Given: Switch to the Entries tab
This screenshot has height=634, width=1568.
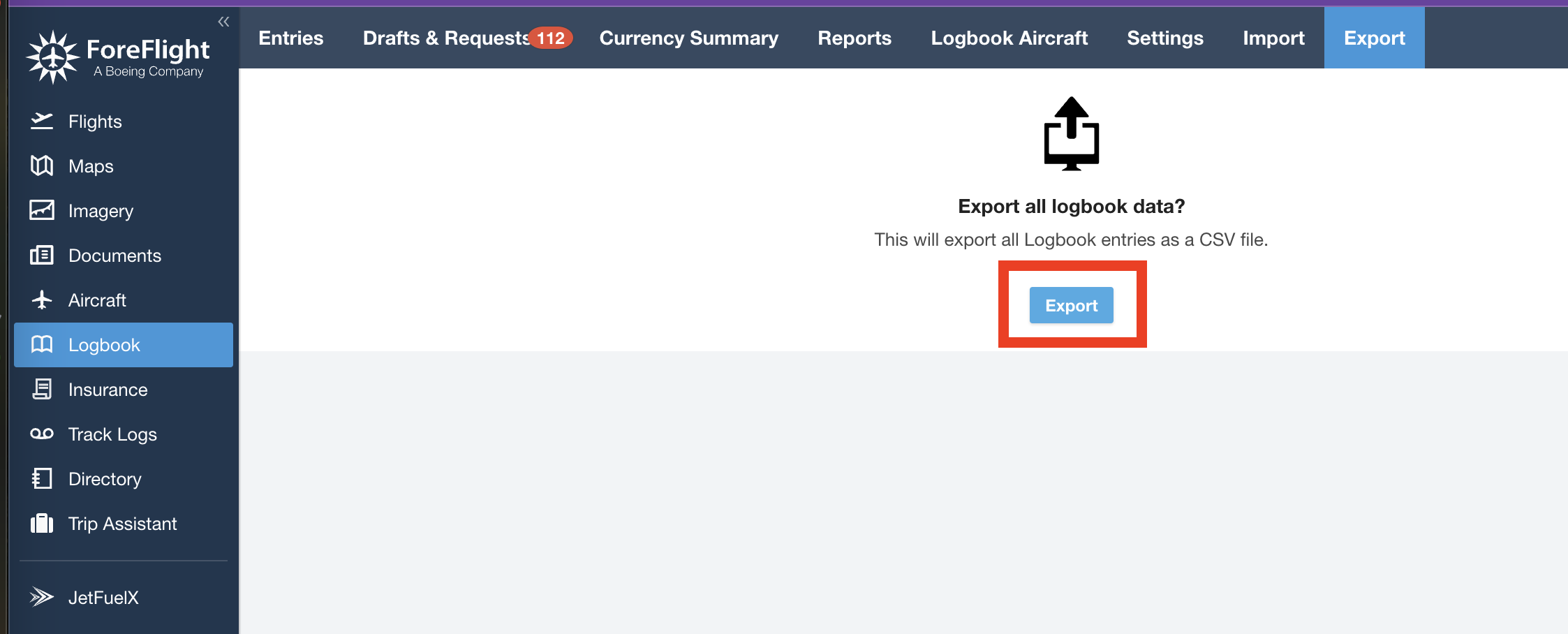Looking at the screenshot, I should pyautogui.click(x=290, y=38).
